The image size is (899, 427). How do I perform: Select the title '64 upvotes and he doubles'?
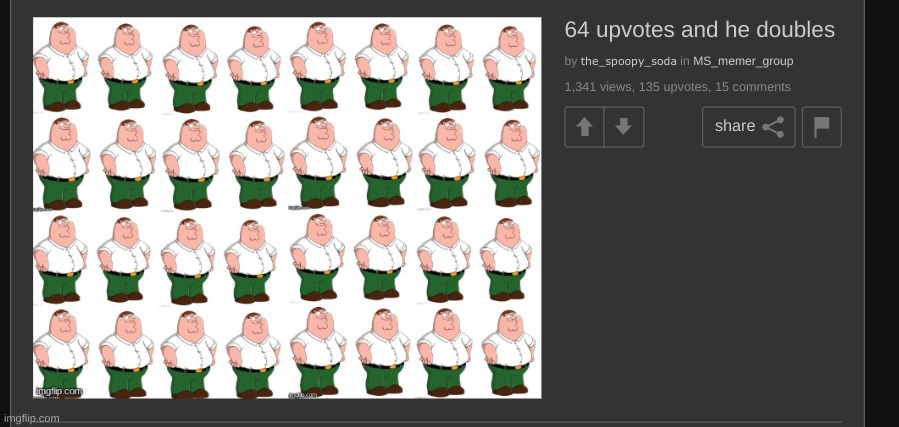coord(699,30)
